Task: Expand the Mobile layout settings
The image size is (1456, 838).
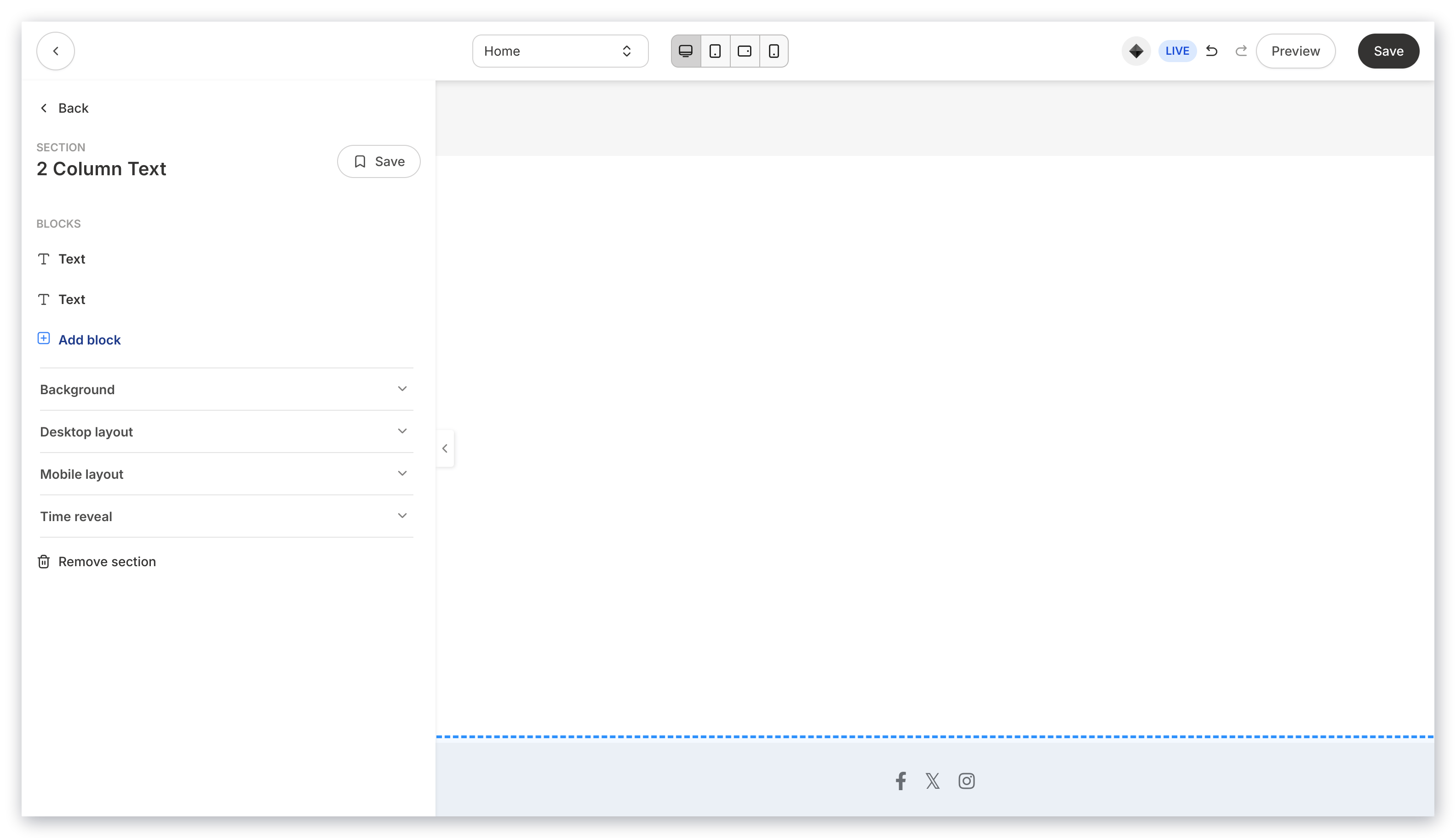Action: pos(226,474)
